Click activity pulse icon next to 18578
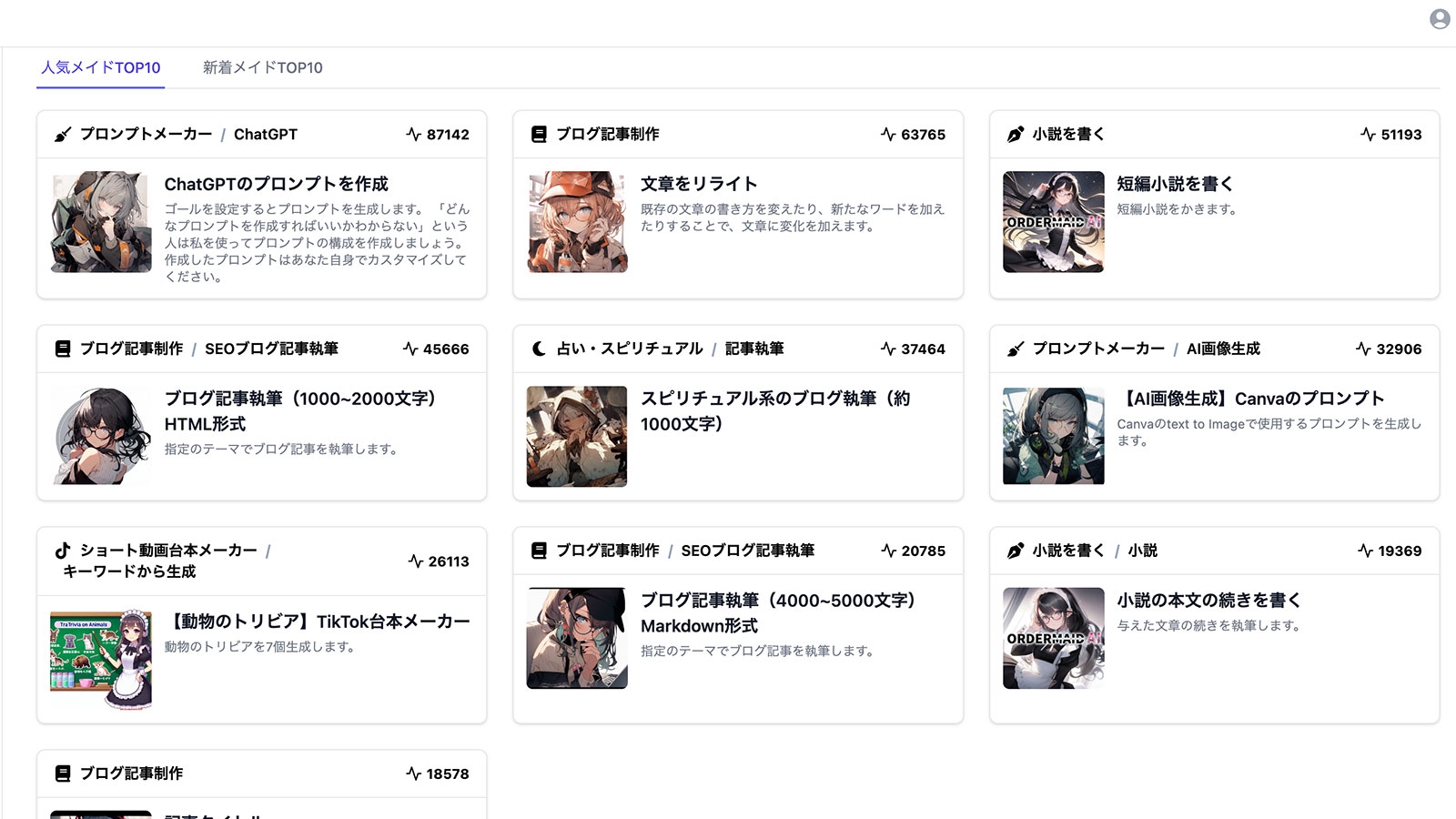This screenshot has height=819, width=1456. pyautogui.click(x=413, y=774)
